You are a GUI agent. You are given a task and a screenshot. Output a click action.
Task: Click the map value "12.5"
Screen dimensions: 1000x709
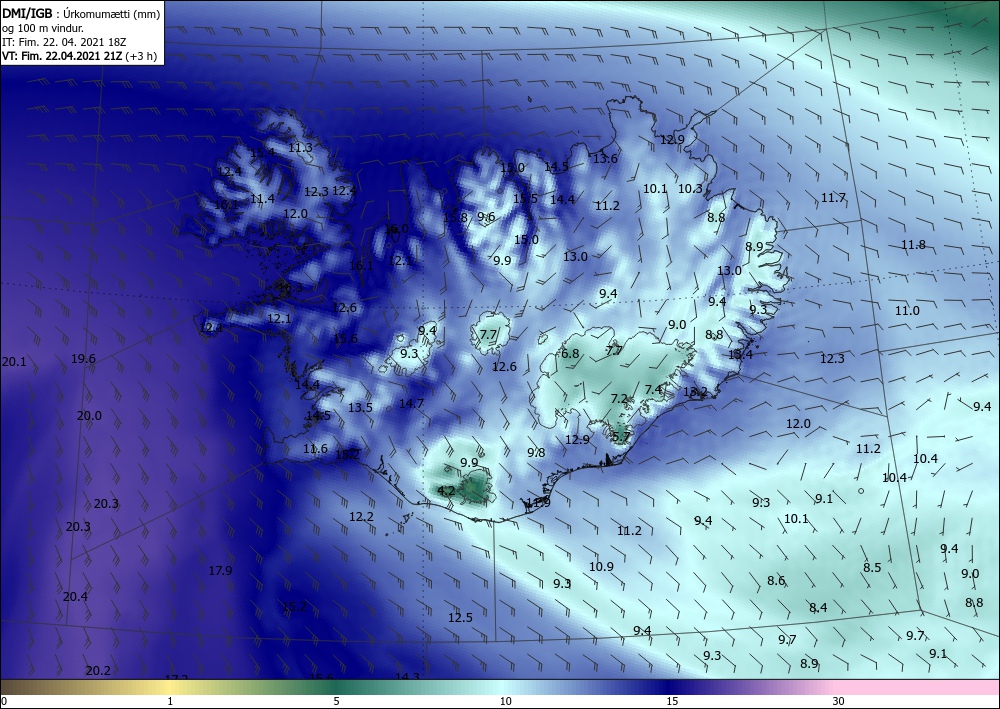(460, 617)
